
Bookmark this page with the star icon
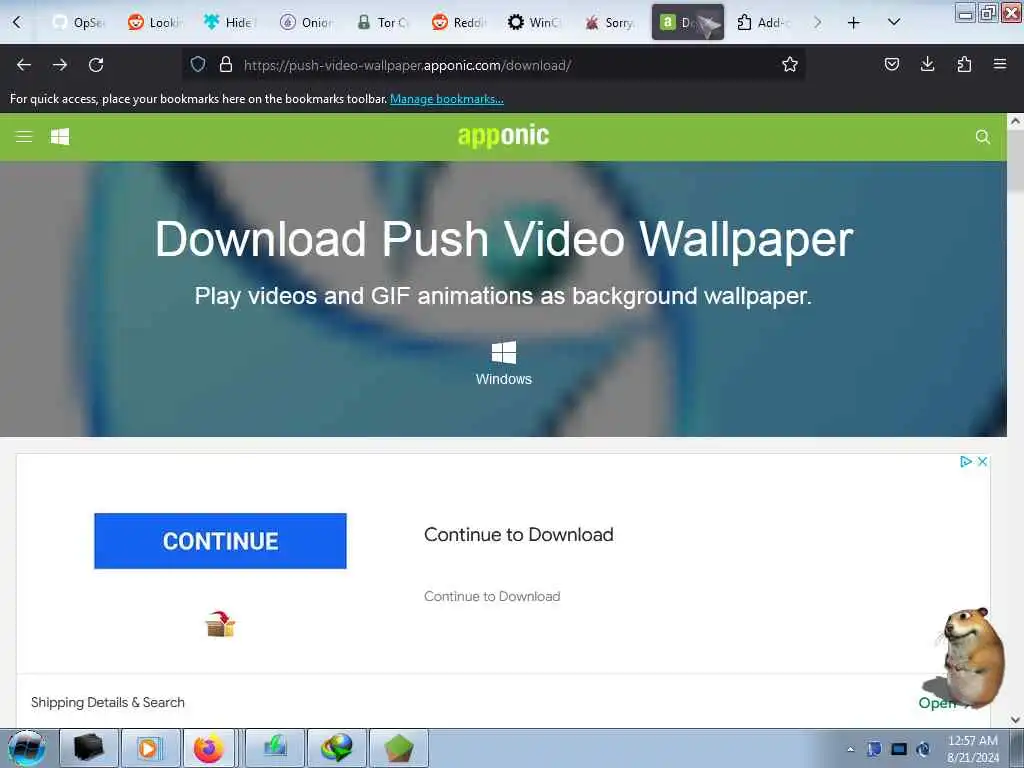790,64
